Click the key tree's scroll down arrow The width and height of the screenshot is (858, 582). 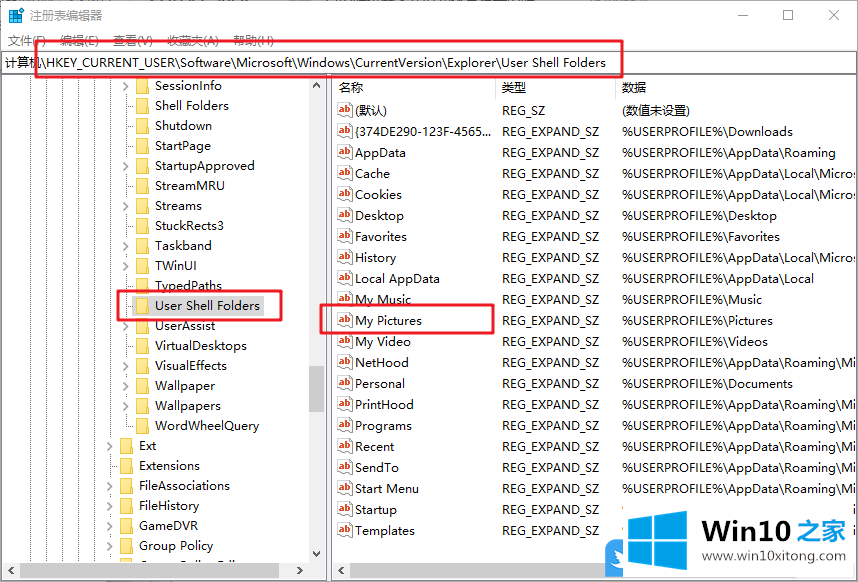pyautogui.click(x=316, y=554)
